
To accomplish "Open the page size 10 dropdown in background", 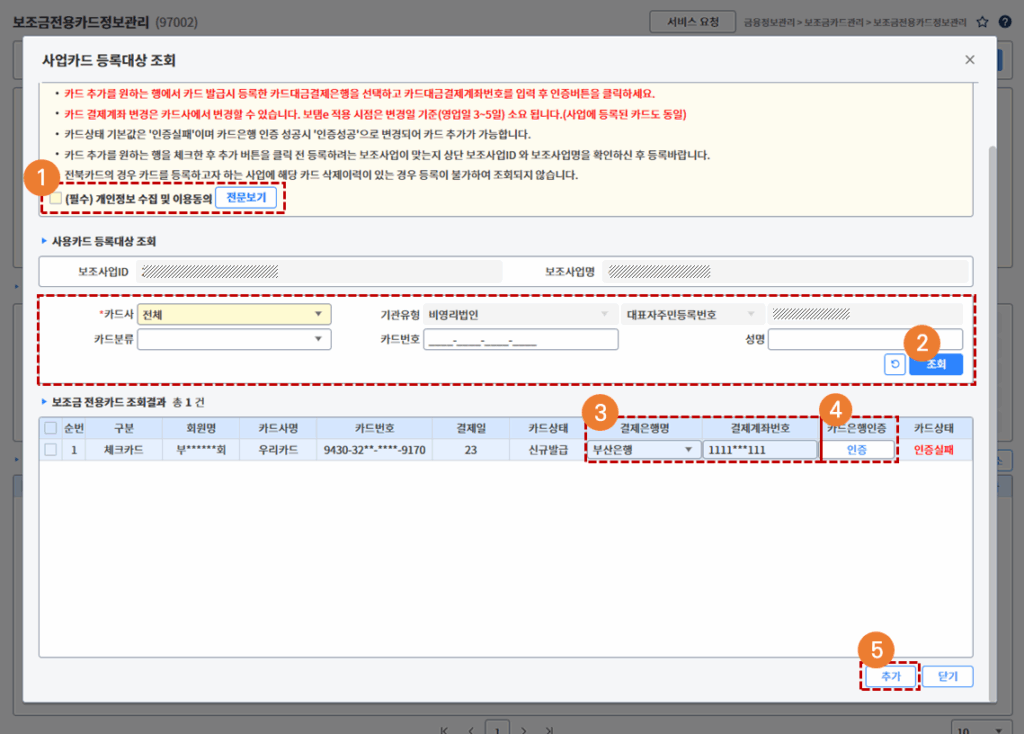I will [980, 729].
